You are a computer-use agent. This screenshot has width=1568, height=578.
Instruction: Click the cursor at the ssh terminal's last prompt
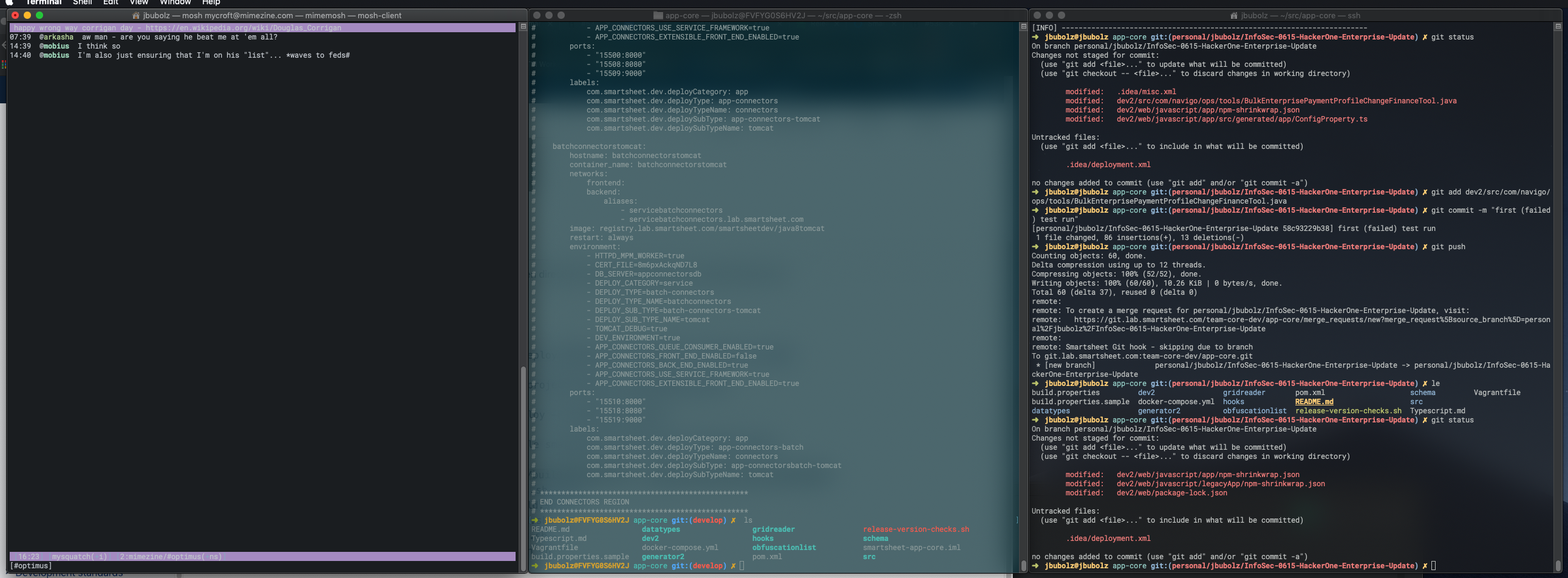[1433, 566]
